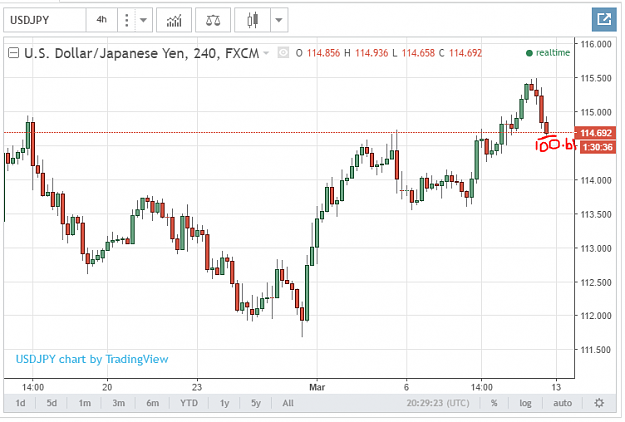Select the 3m range tab

coord(118,403)
